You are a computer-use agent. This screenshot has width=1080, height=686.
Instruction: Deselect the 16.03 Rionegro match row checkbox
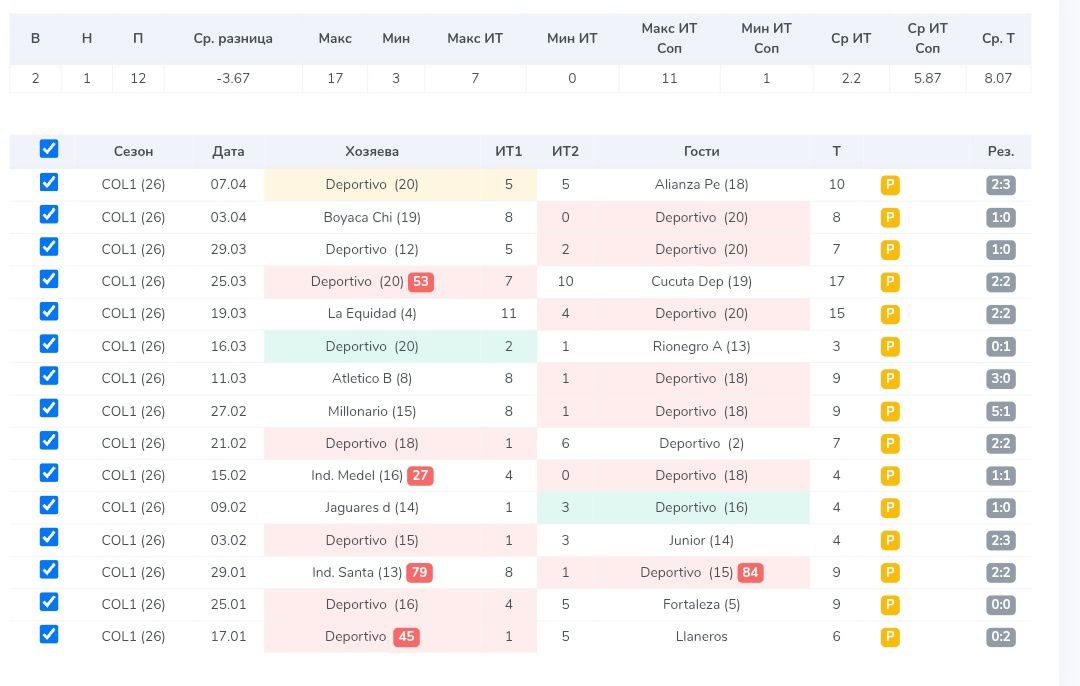pos(49,343)
